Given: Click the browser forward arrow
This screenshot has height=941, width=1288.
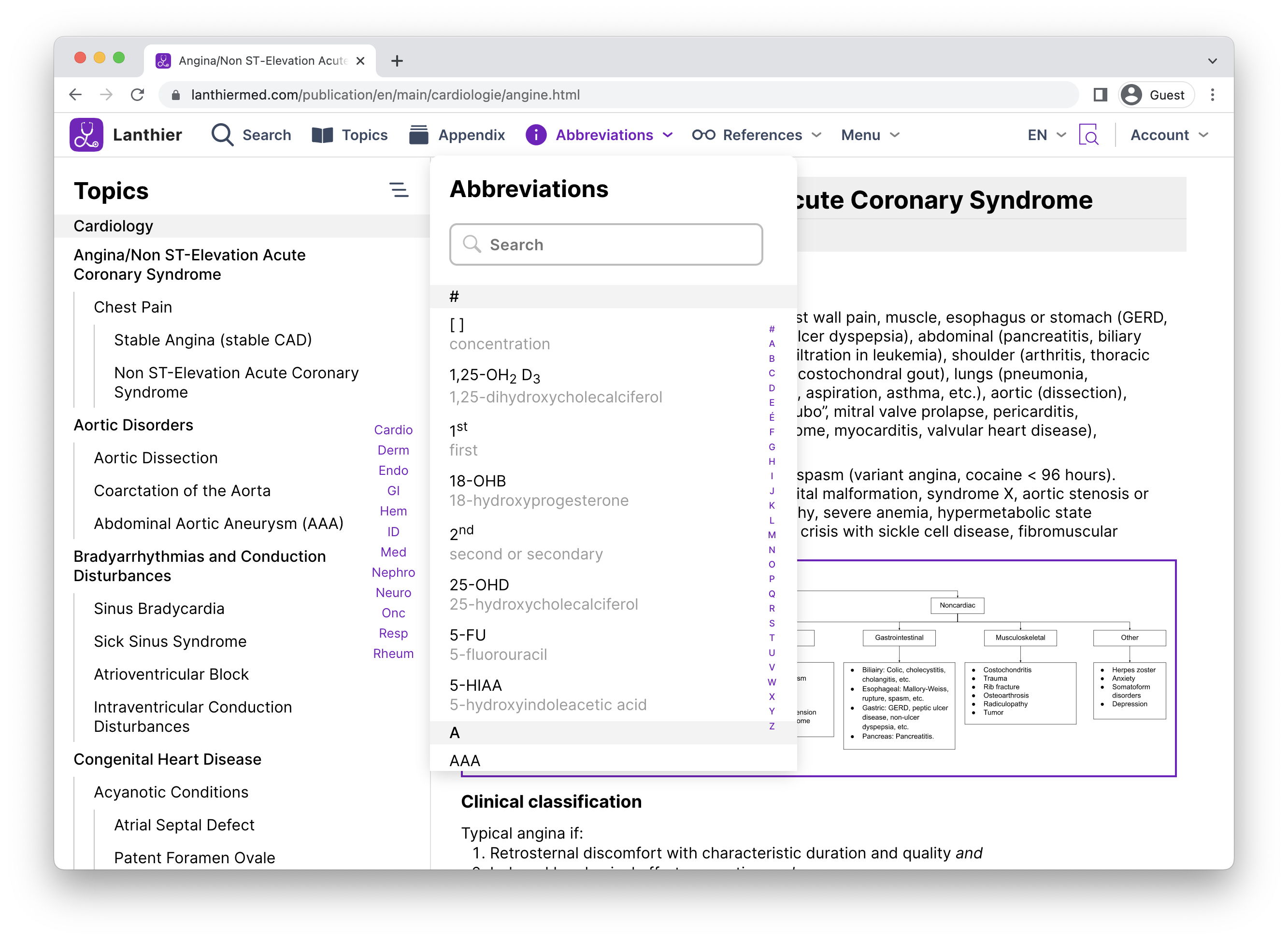Looking at the screenshot, I should click(106, 95).
